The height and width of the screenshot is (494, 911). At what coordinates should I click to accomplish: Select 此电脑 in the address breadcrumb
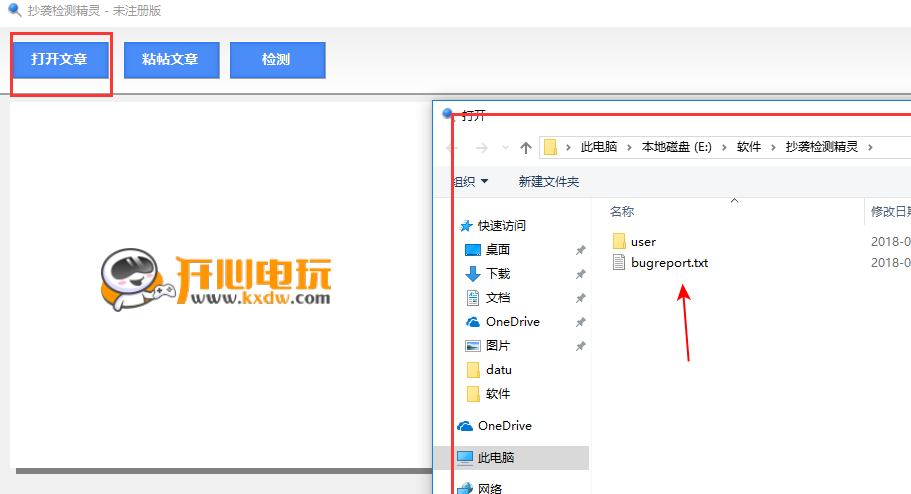(x=599, y=147)
